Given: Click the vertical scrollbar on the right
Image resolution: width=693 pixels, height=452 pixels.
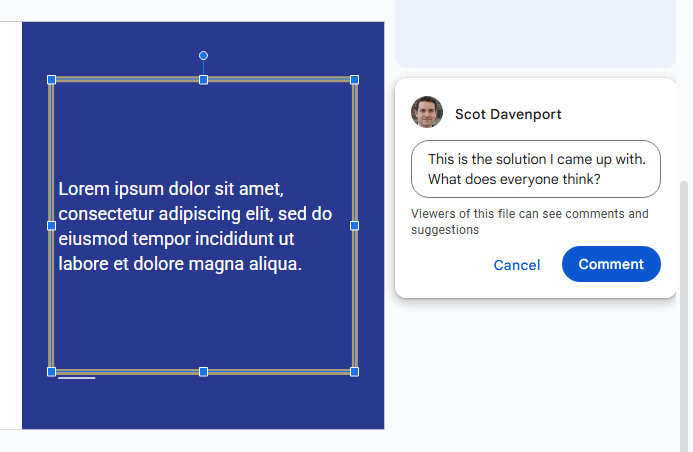Looking at the screenshot, I should pyautogui.click(x=685, y=300).
